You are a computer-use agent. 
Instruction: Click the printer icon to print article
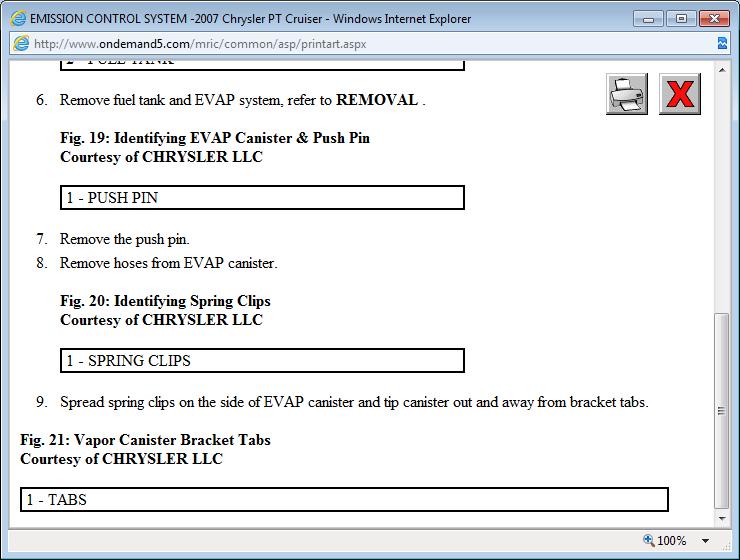tap(627, 94)
